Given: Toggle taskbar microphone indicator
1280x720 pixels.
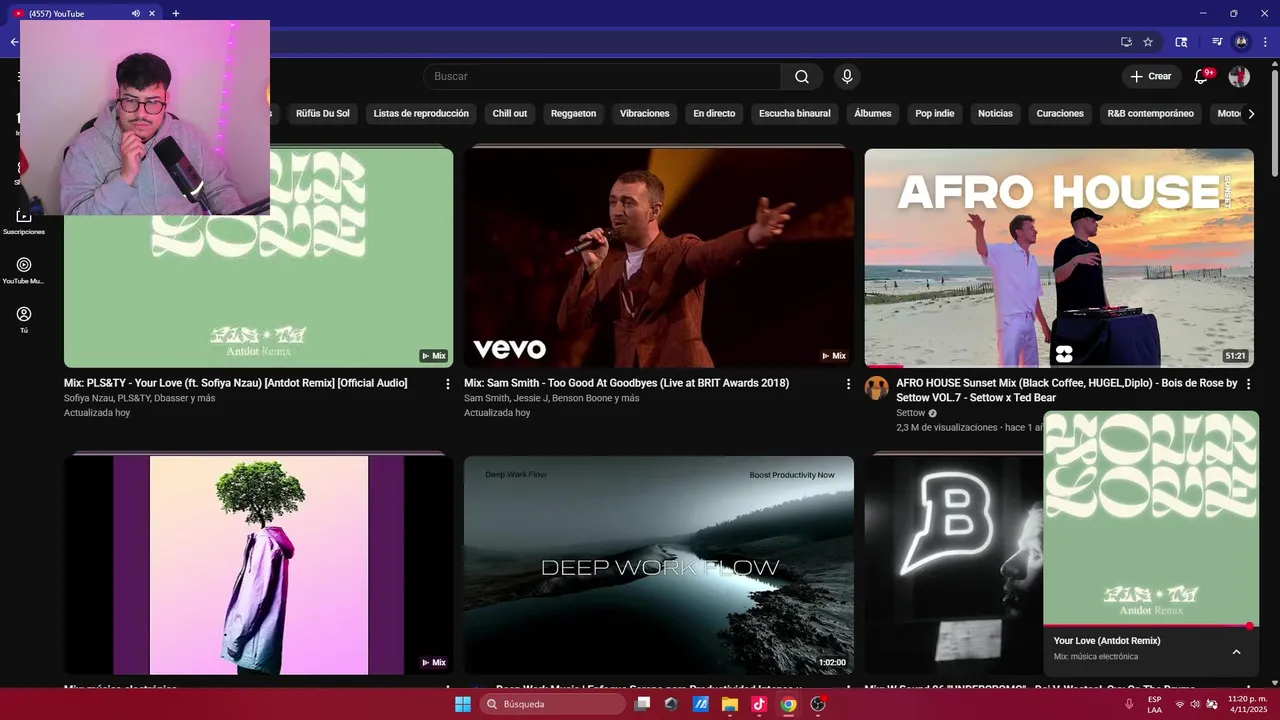Looking at the screenshot, I should (1129, 704).
